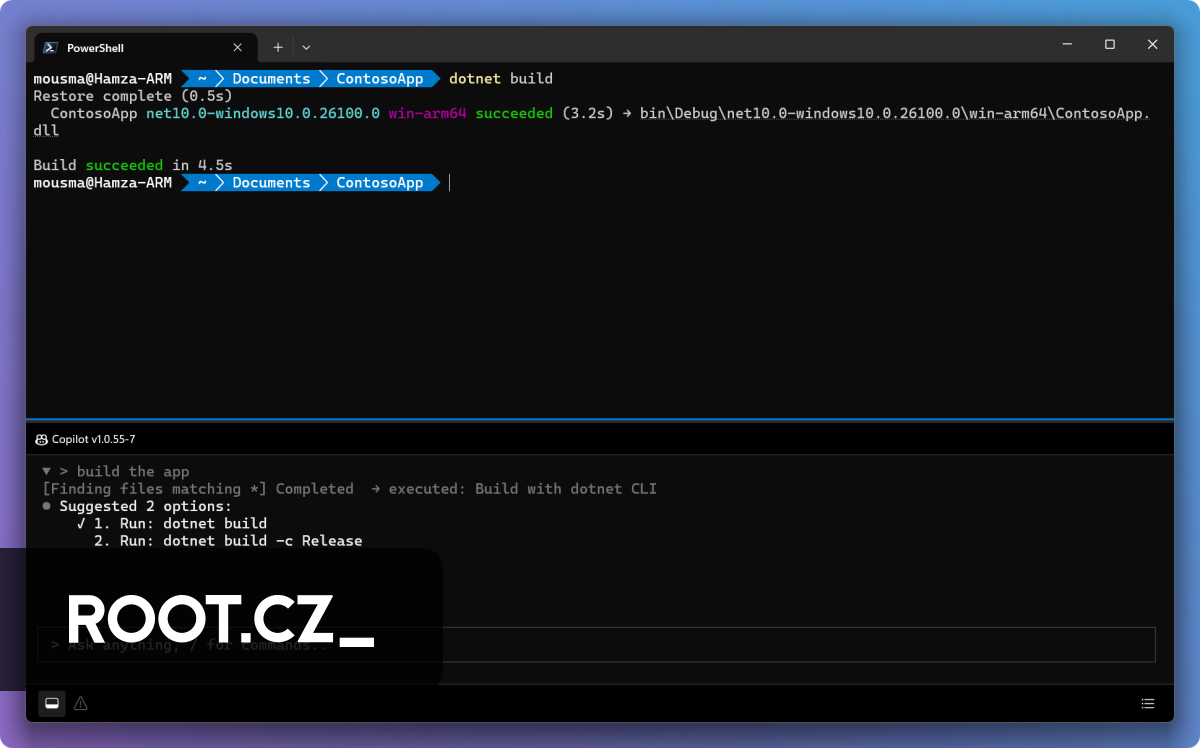The image size is (1200, 748).
Task: Maximize the terminal window
Action: pyautogui.click(x=1110, y=44)
